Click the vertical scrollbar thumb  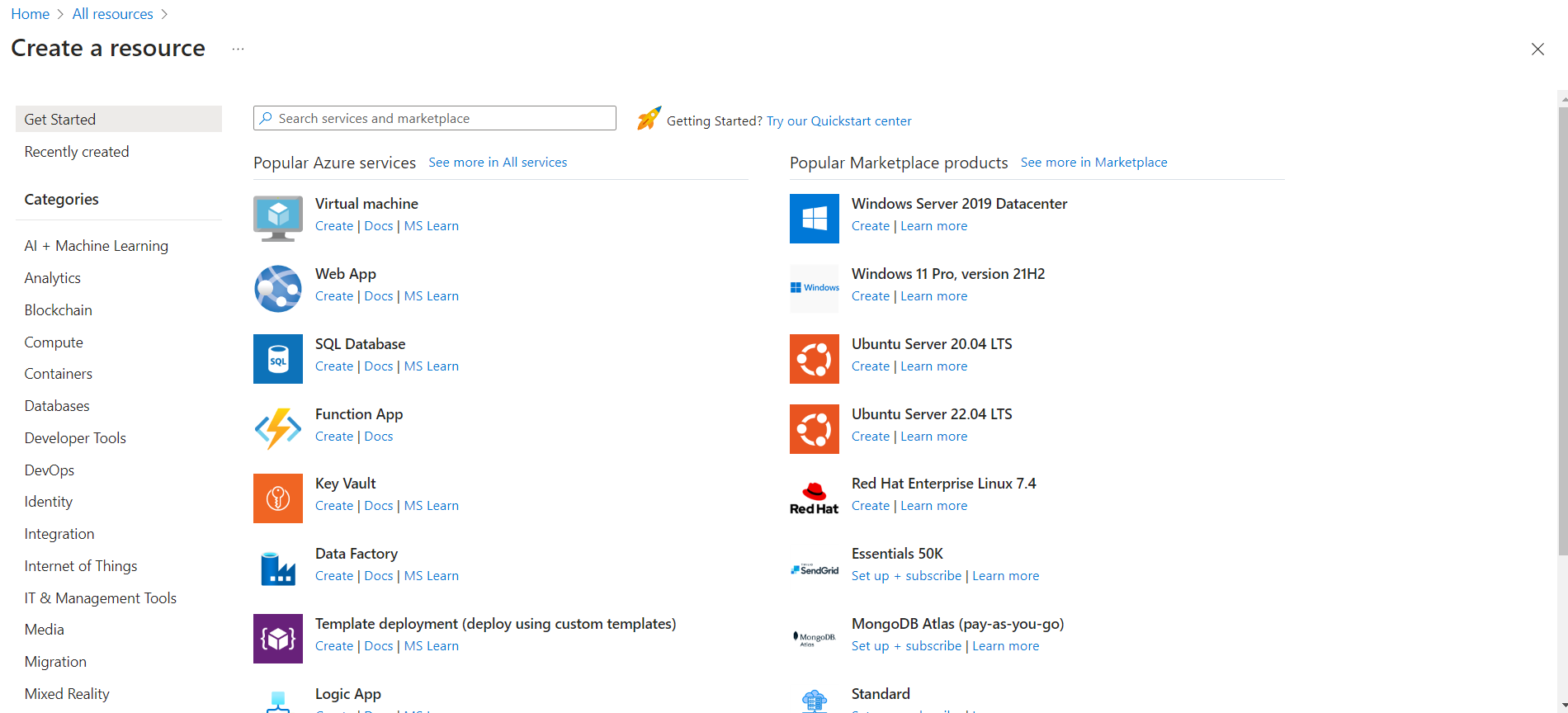[1562, 330]
